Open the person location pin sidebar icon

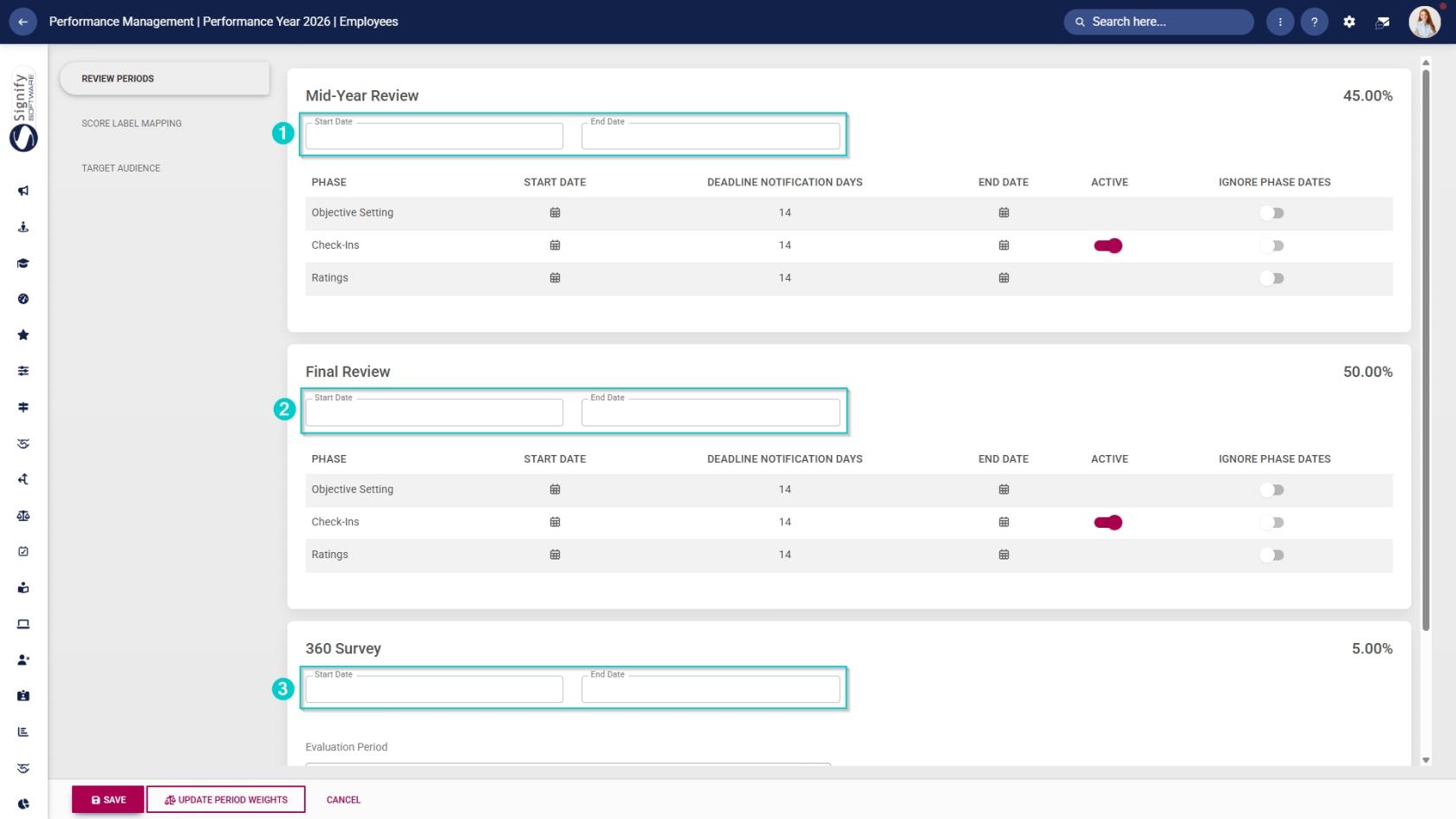point(23,227)
